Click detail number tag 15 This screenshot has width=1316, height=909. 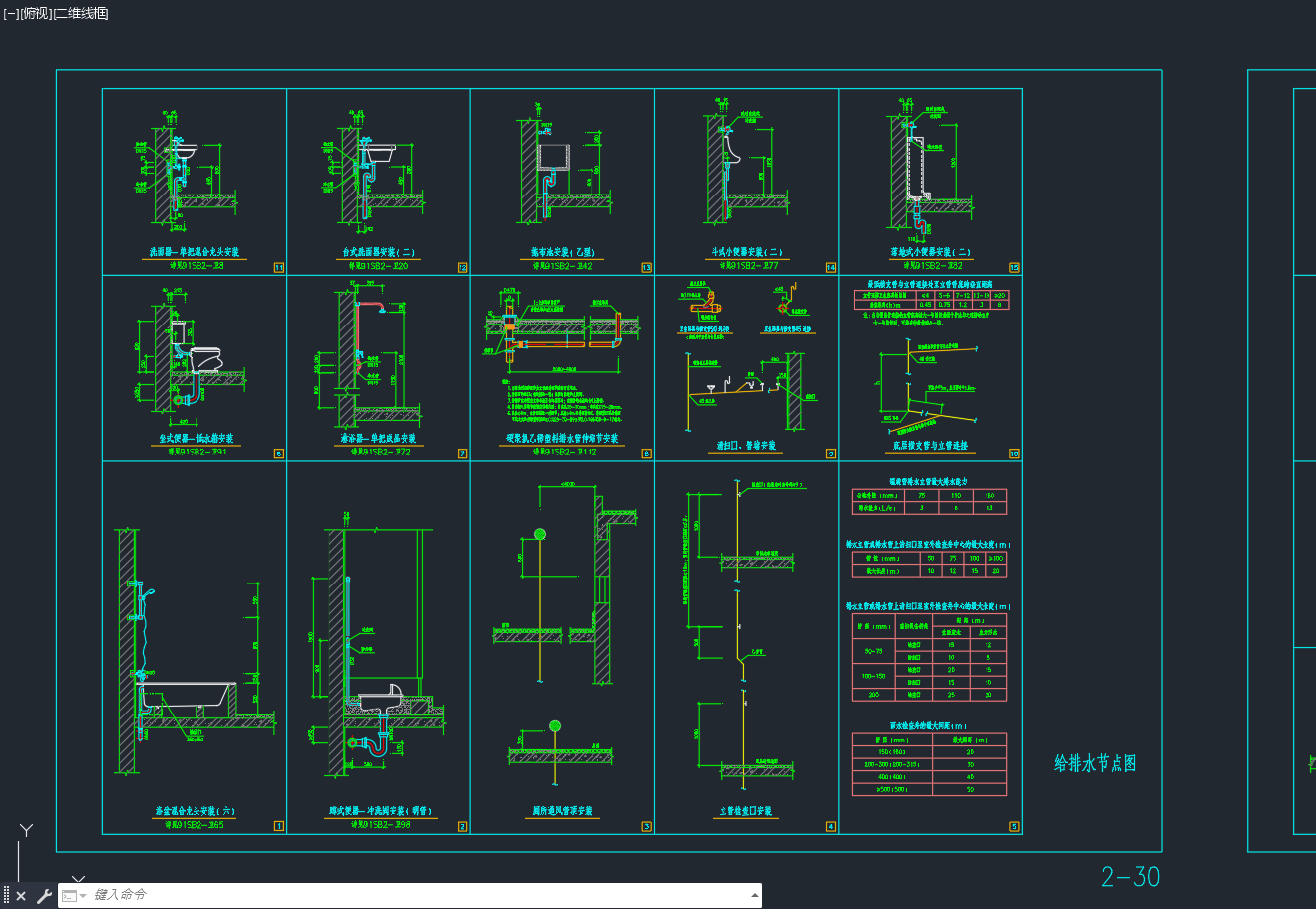pyautogui.click(x=1014, y=268)
